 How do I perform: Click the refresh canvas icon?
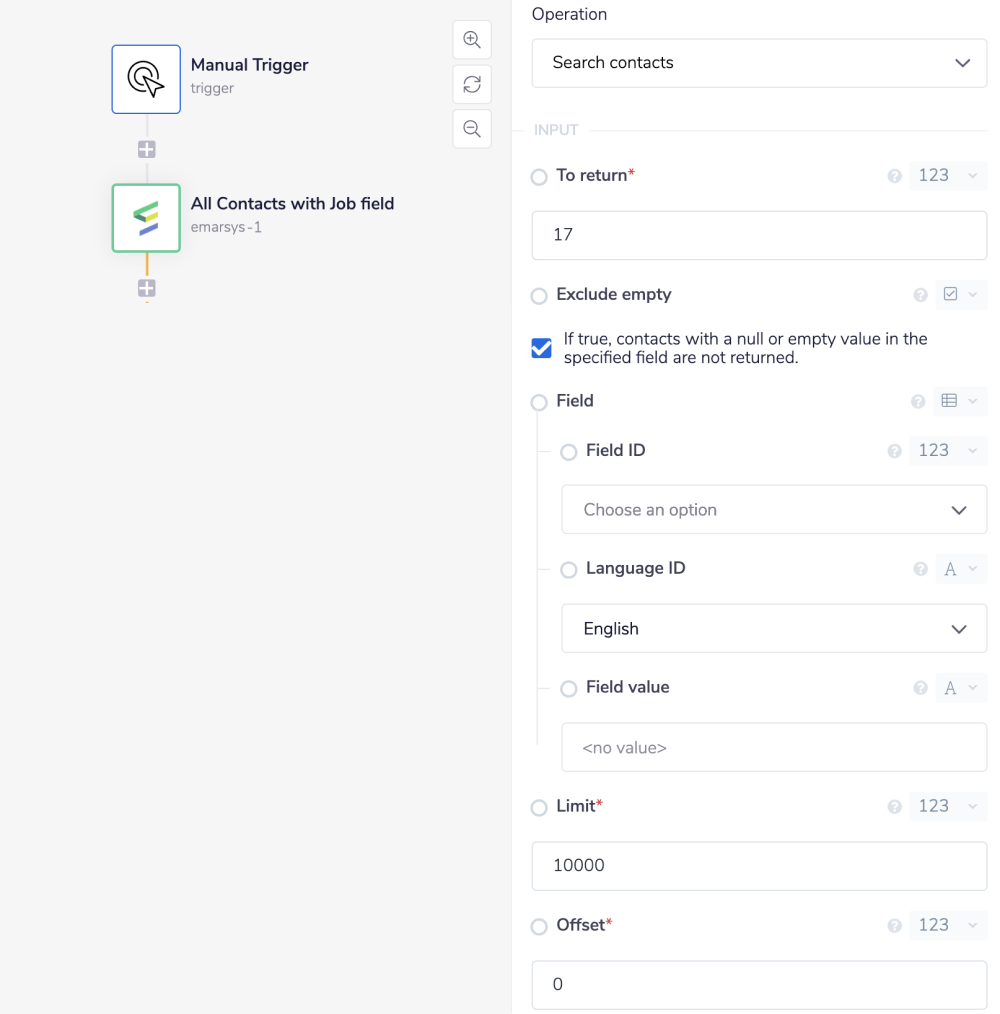(472, 85)
